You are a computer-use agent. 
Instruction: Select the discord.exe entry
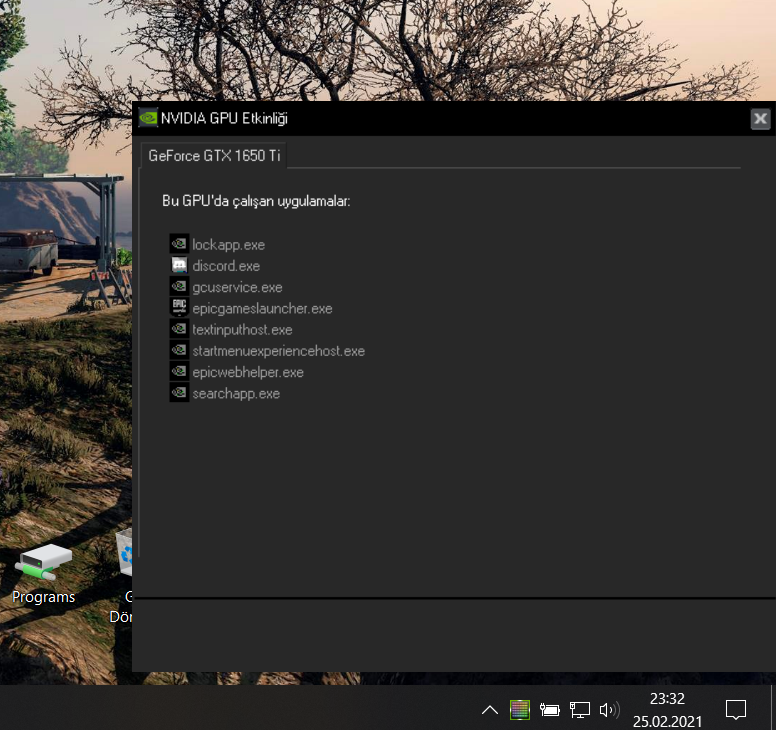coord(226,266)
